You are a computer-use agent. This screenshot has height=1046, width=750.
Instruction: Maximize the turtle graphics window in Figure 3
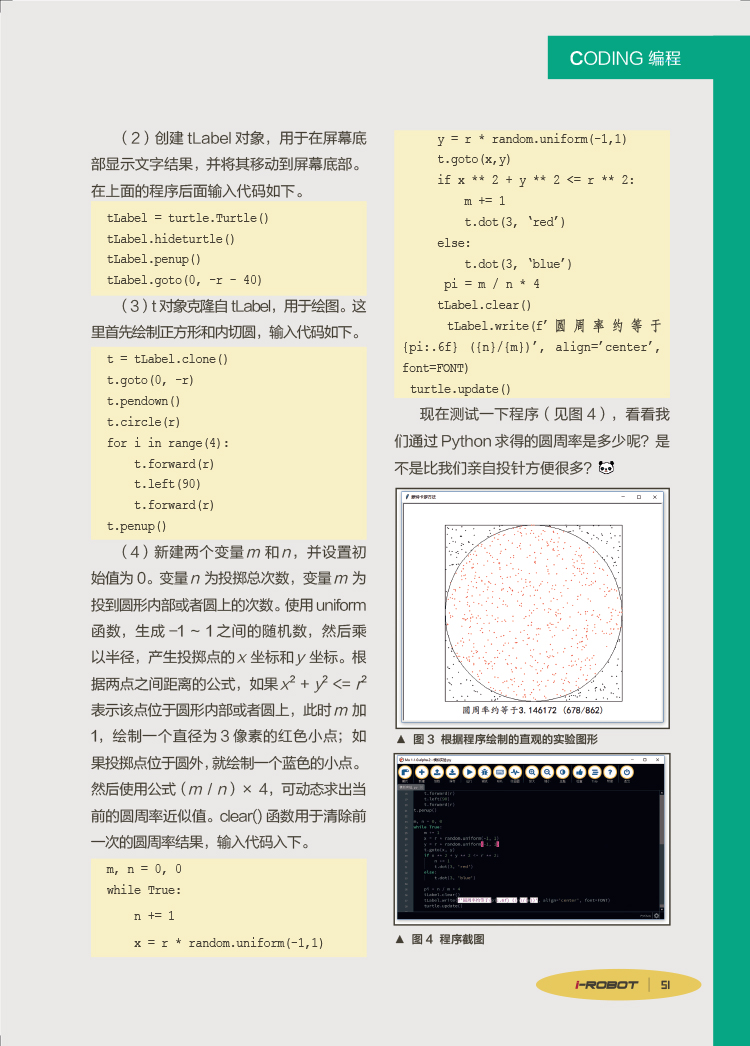[x=638, y=496]
